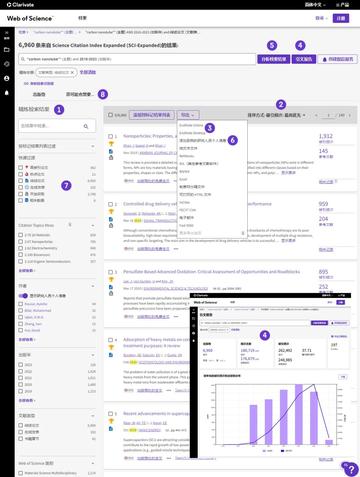
Task: Click the user profile icon in sidebar
Action: coord(7,78)
